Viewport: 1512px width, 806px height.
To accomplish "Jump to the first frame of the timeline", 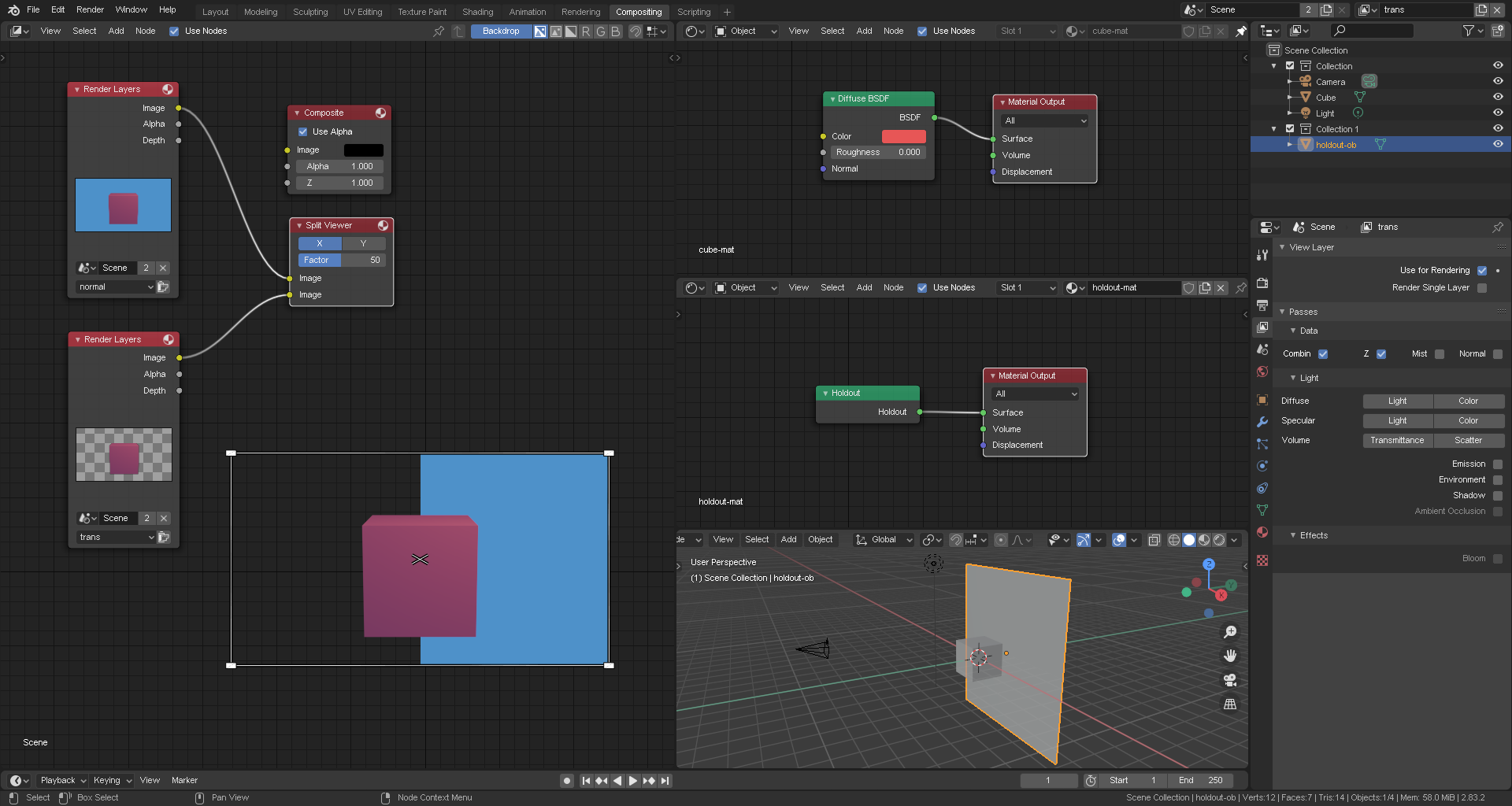I will [586, 781].
